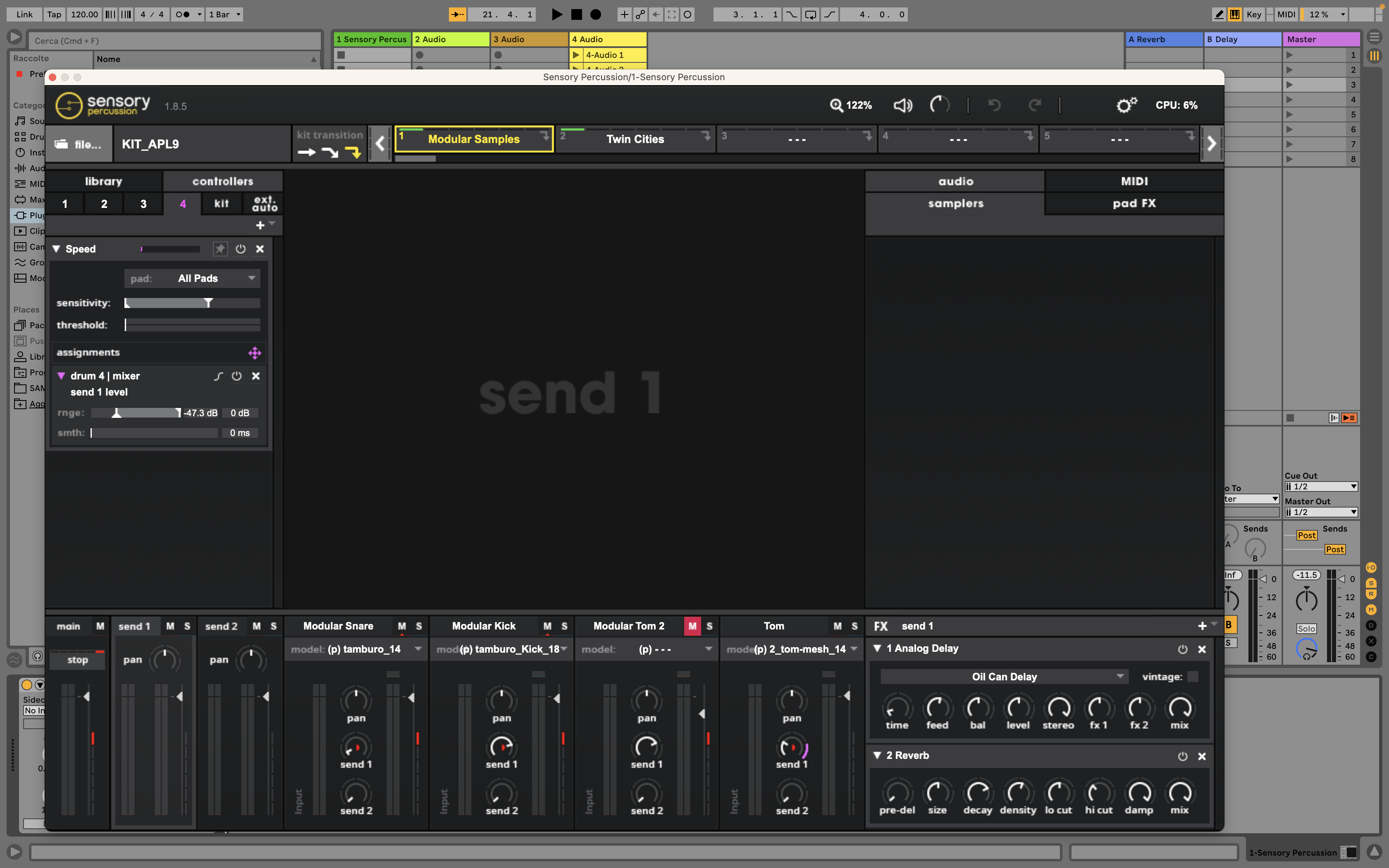Click the file... button

tap(79, 144)
